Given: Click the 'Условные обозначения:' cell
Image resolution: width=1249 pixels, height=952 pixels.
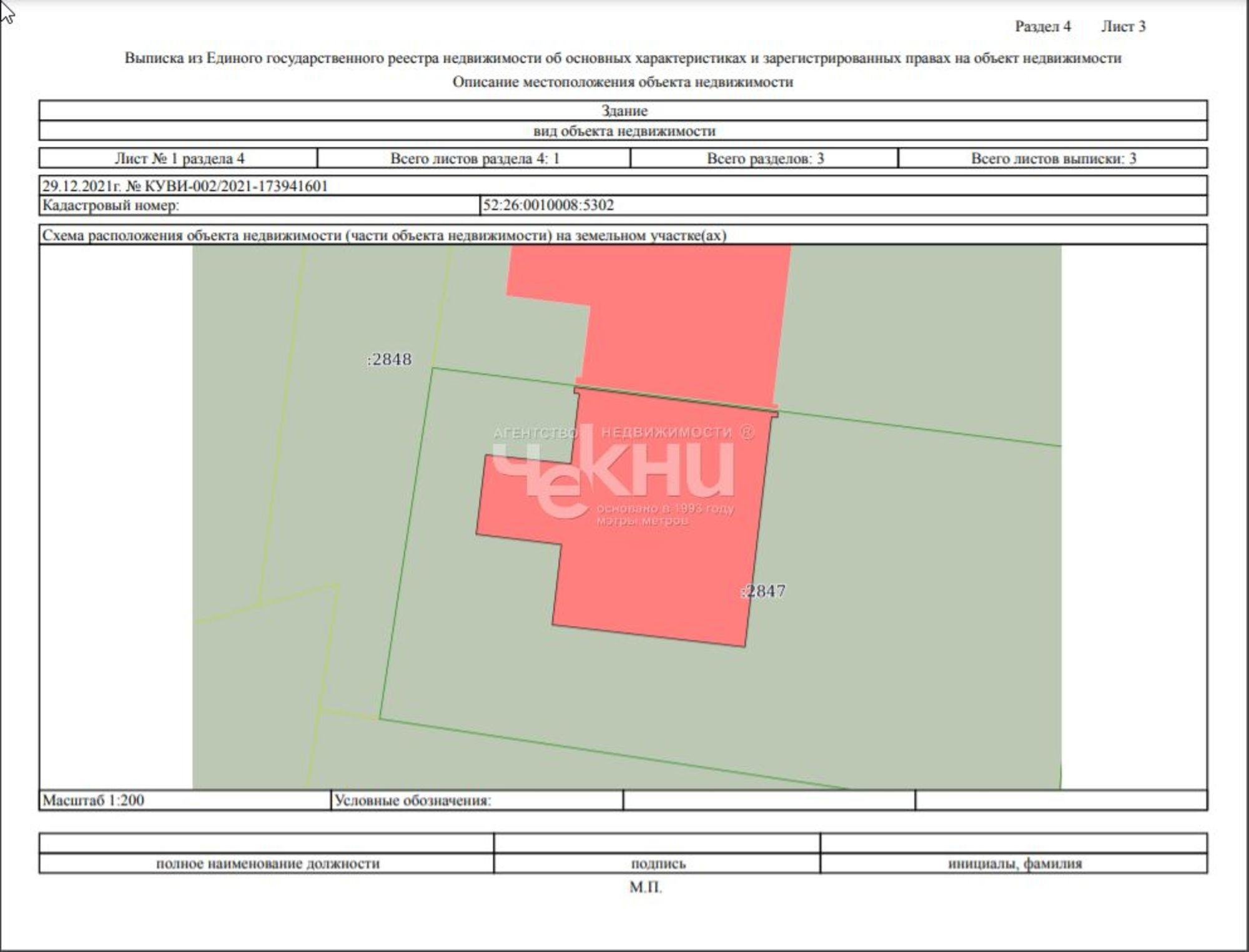Looking at the screenshot, I should coord(477,800).
